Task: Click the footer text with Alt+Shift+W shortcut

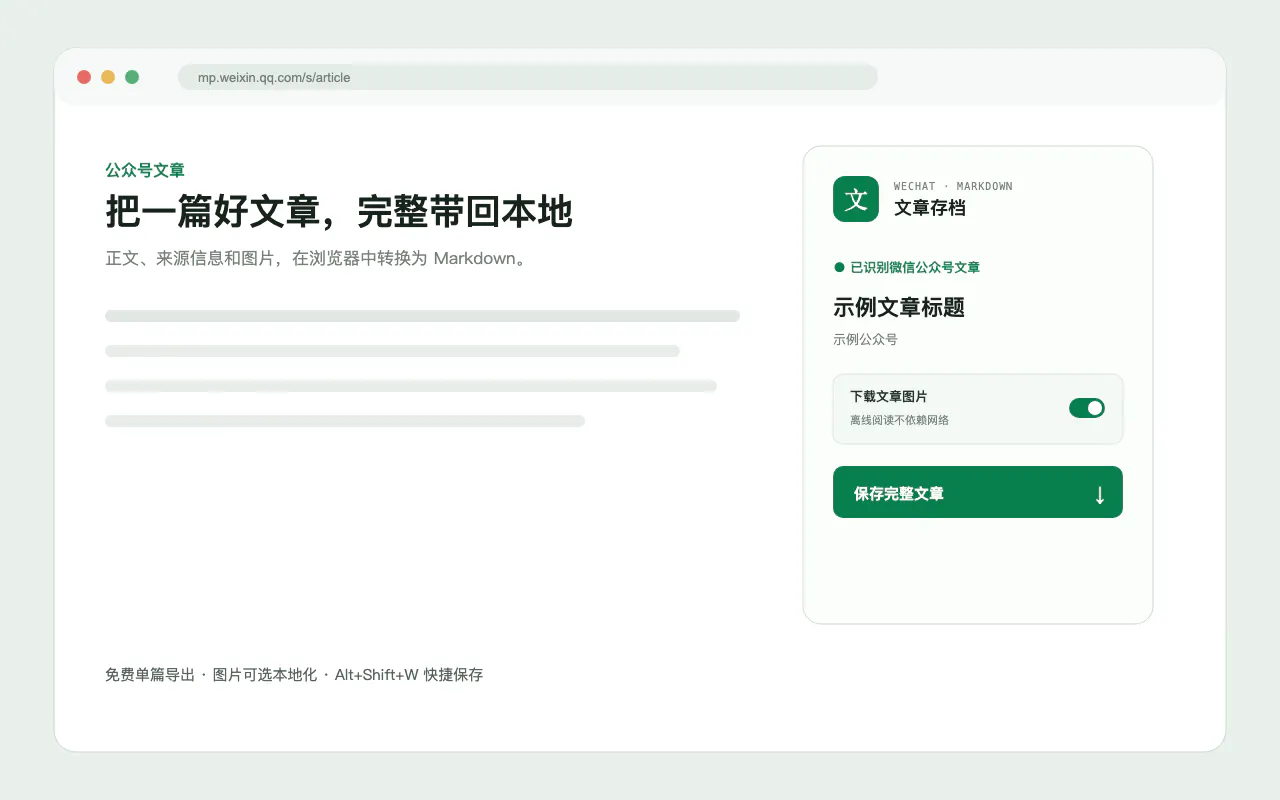Action: (x=294, y=675)
